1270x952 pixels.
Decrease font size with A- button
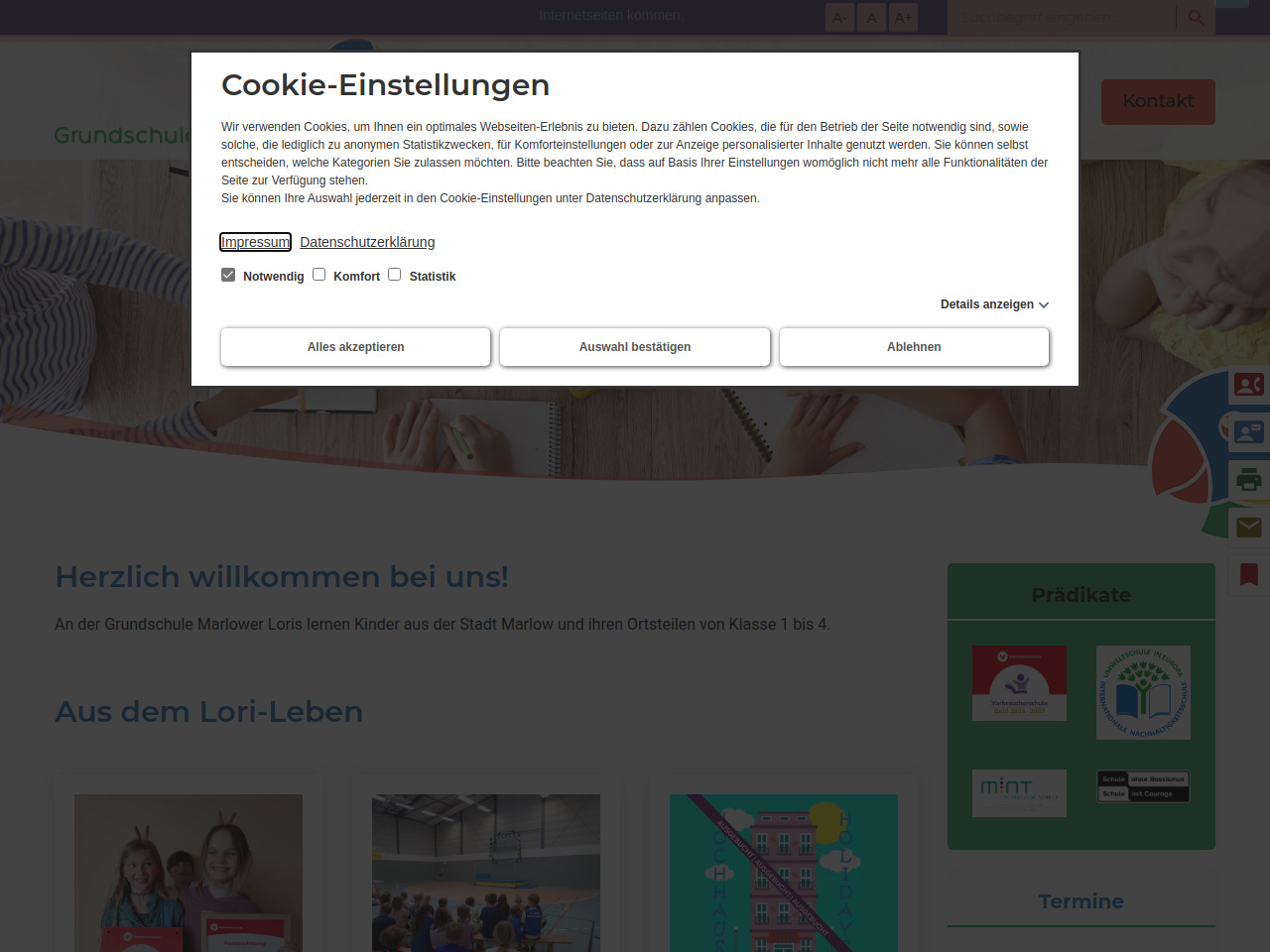[839, 18]
